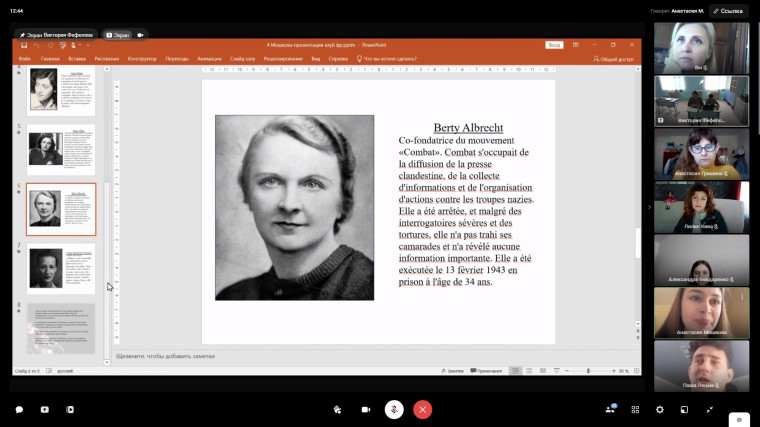Click the zoom out minus button
760x427 pixels.
(x=567, y=371)
